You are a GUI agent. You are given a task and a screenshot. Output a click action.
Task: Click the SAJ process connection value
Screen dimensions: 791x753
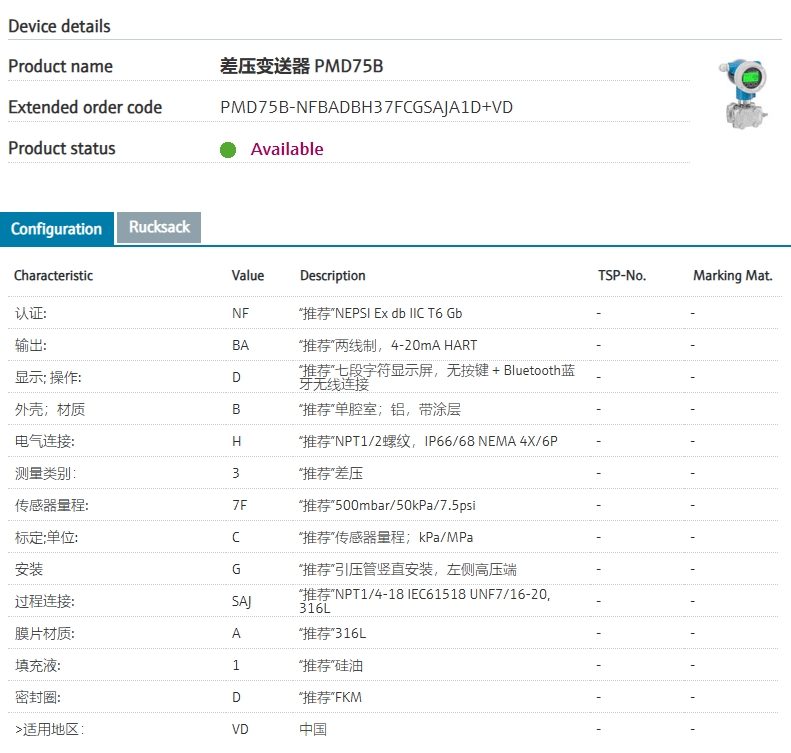[x=242, y=601]
